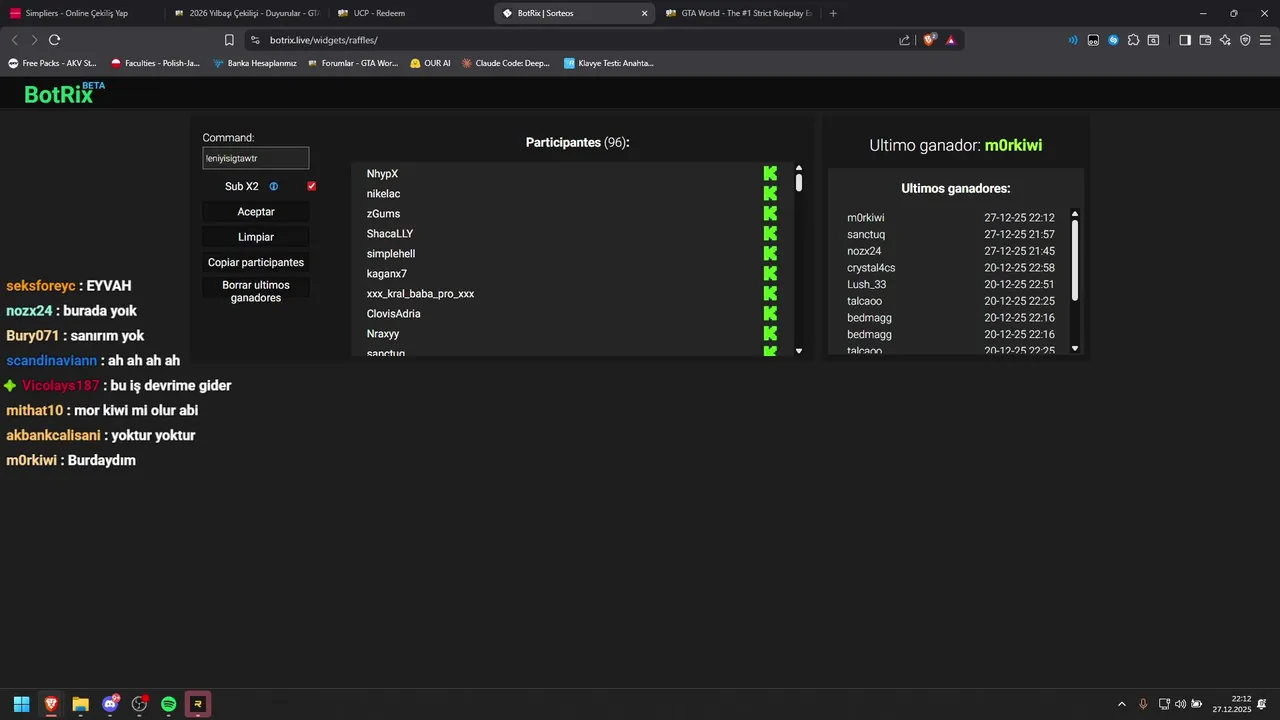Bookmark this page with the bookmark icon

coord(229,40)
